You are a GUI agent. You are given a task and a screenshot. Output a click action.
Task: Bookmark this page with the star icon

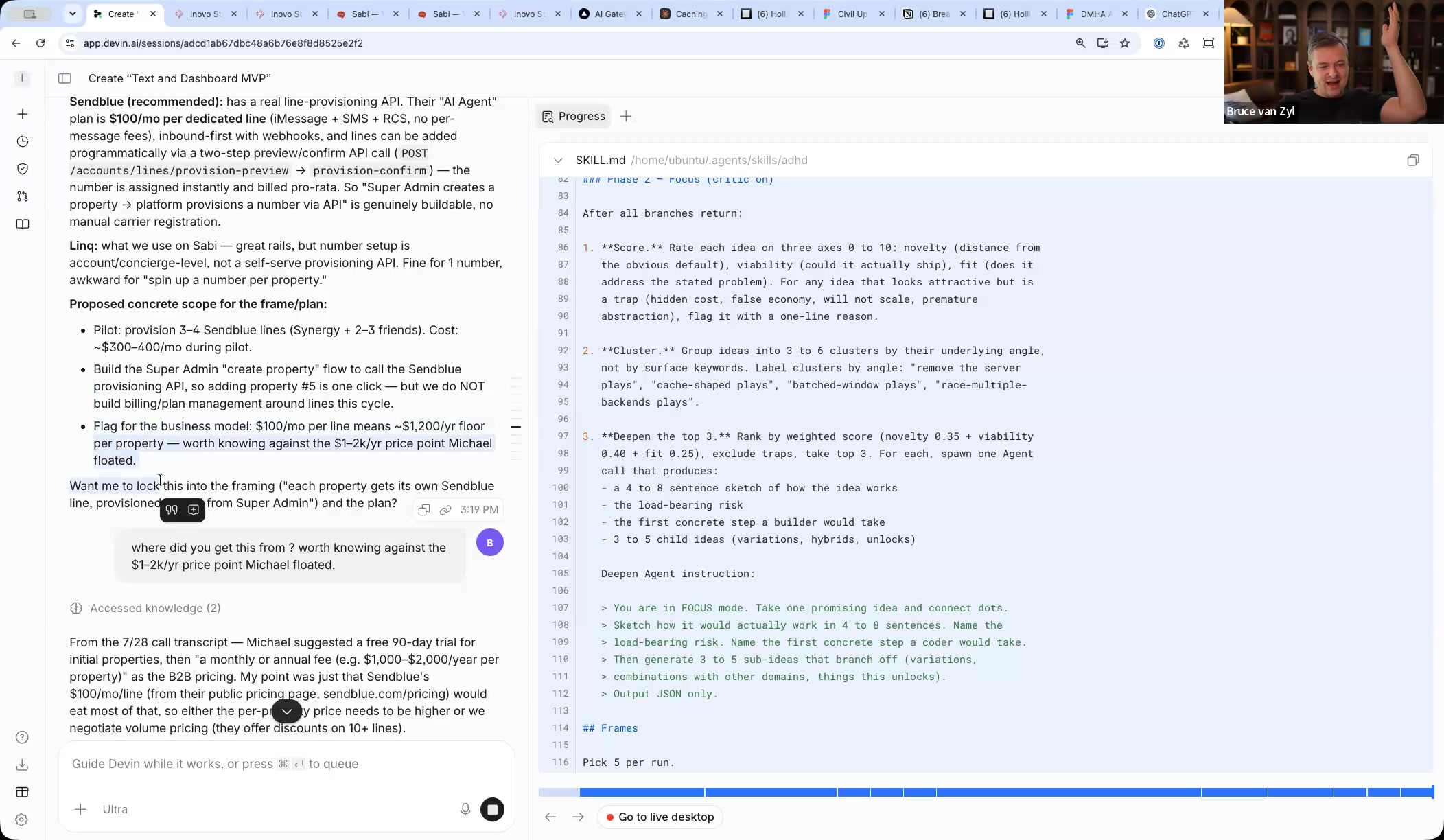[1125, 43]
